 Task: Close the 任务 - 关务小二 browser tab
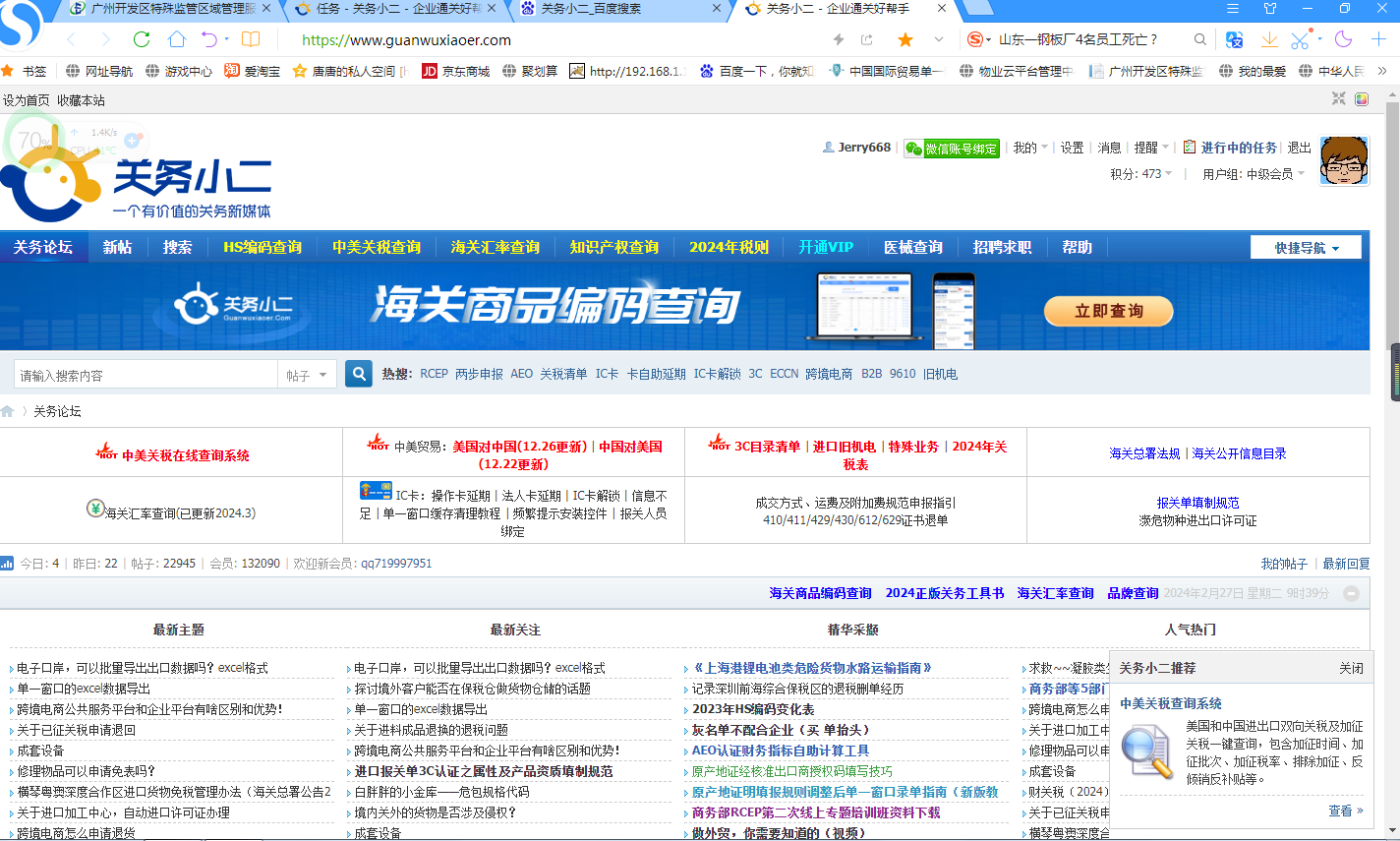click(492, 8)
